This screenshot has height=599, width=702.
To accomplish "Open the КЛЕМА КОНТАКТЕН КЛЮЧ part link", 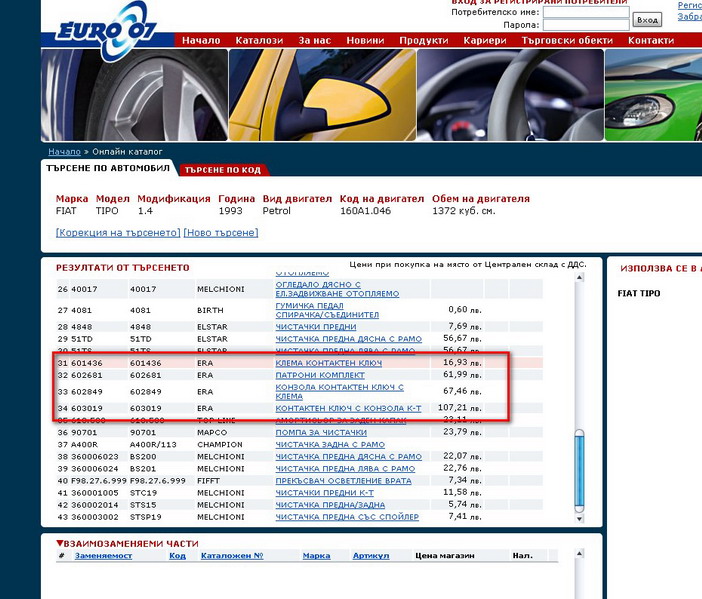I will click(327, 362).
